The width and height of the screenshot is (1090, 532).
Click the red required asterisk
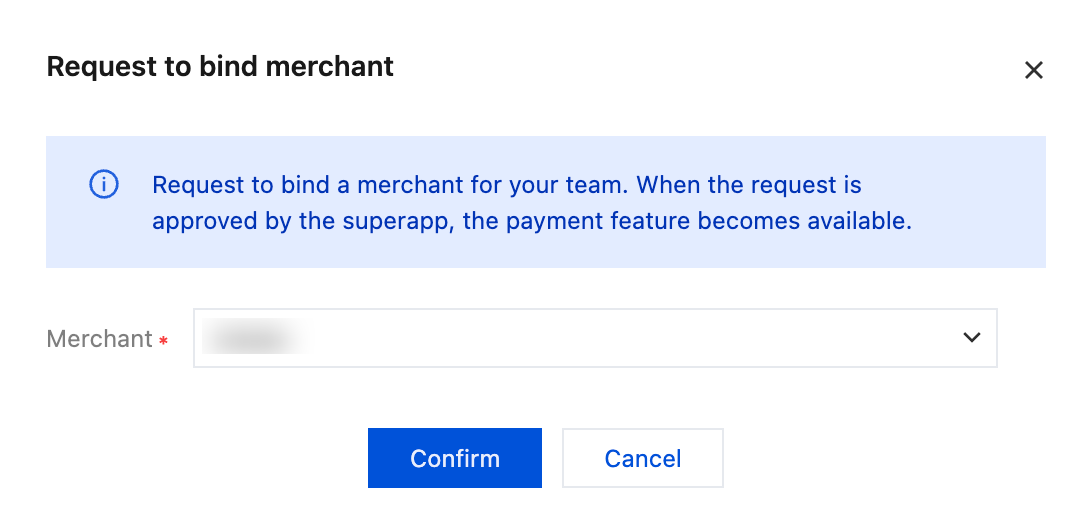click(x=163, y=341)
